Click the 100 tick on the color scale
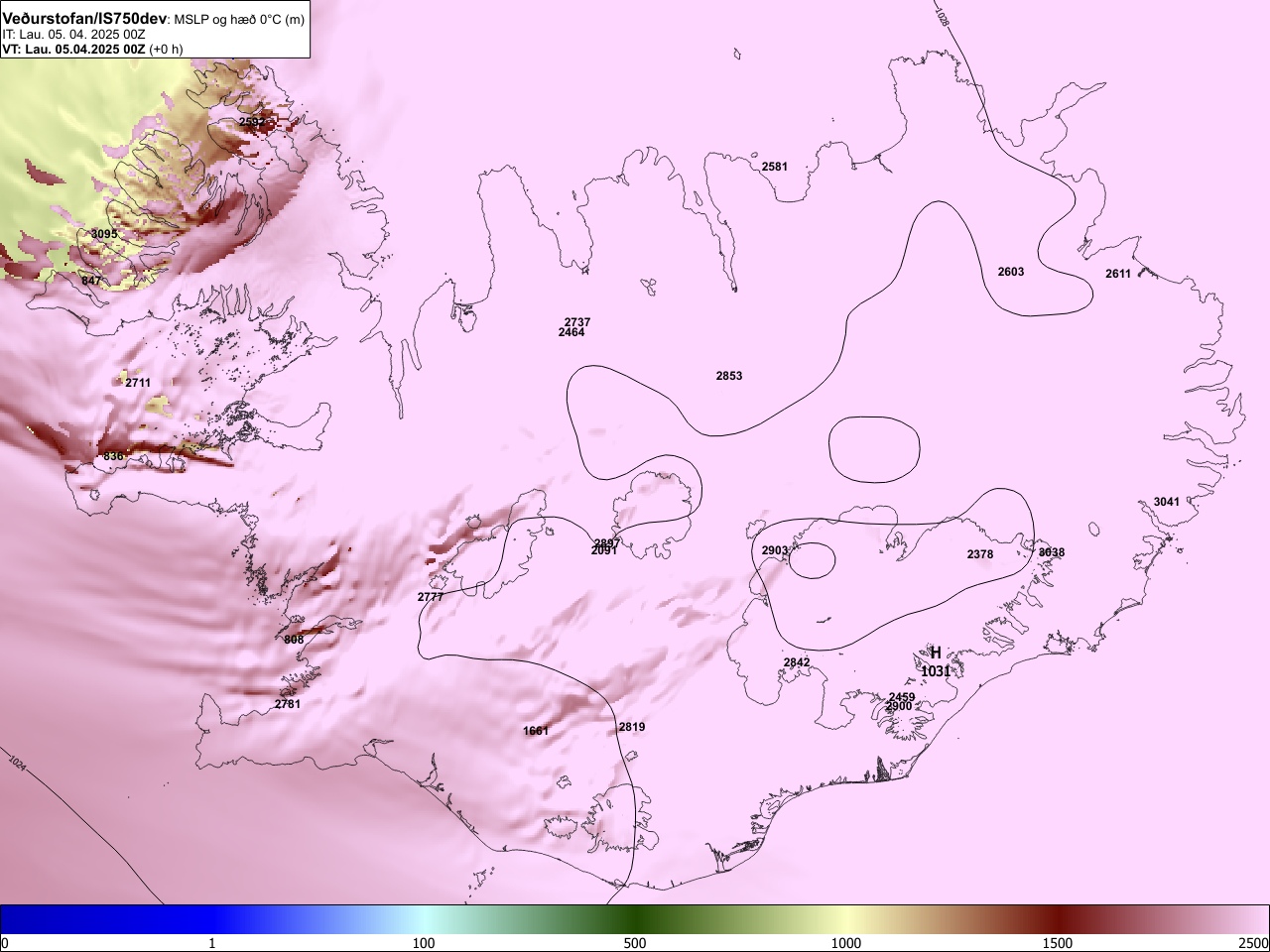Viewport: 1270px width, 952px height. 424,942
